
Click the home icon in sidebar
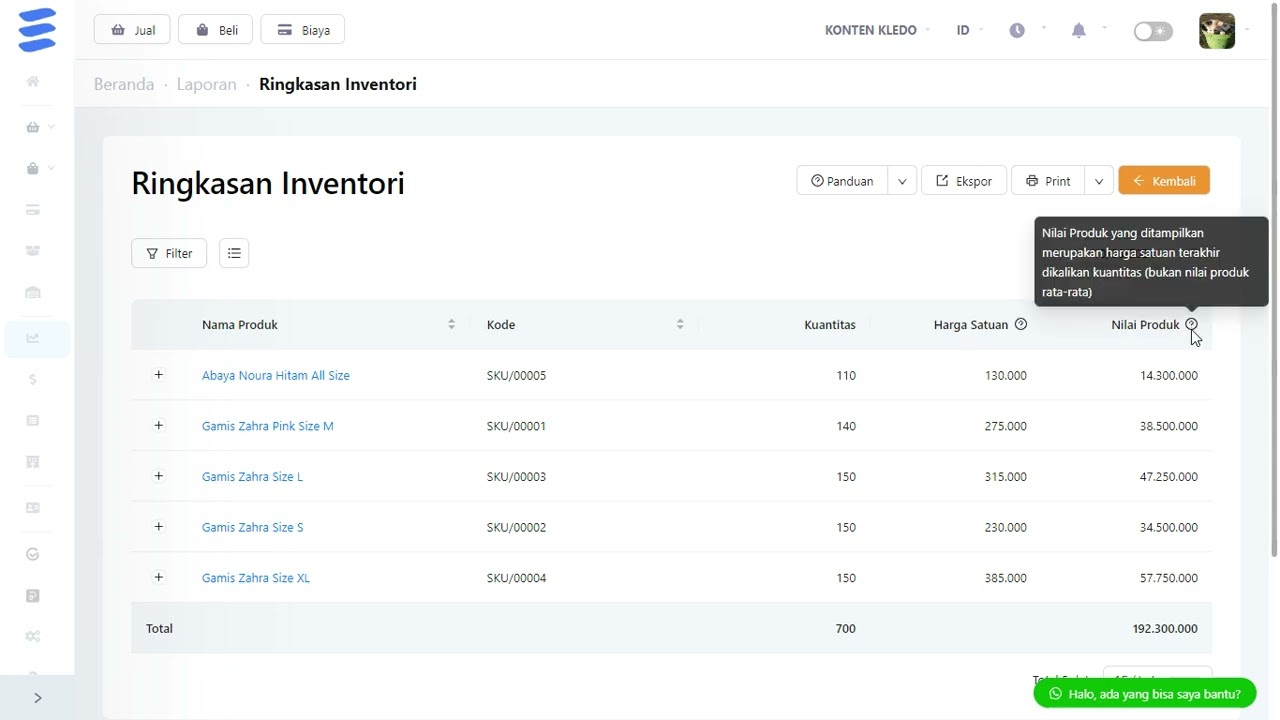[33, 81]
